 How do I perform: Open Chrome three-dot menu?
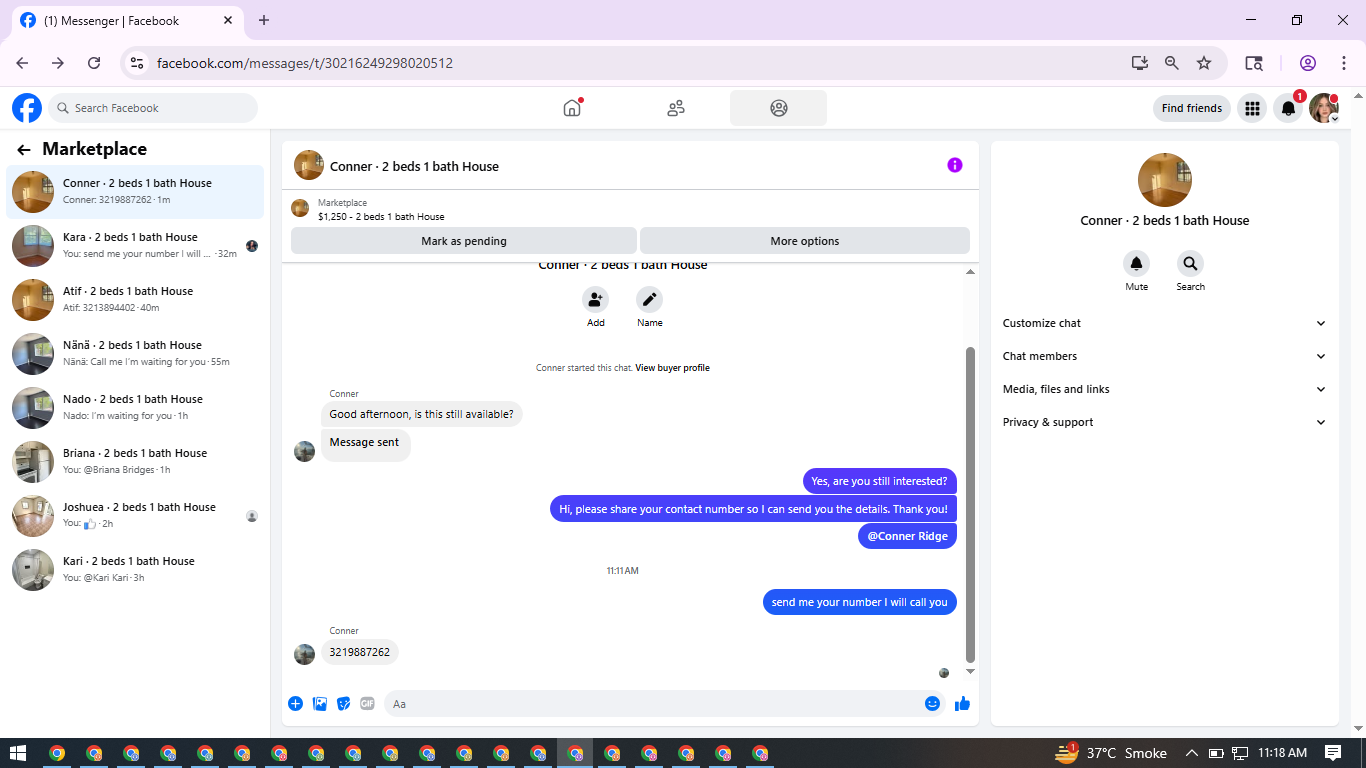coord(1344,63)
